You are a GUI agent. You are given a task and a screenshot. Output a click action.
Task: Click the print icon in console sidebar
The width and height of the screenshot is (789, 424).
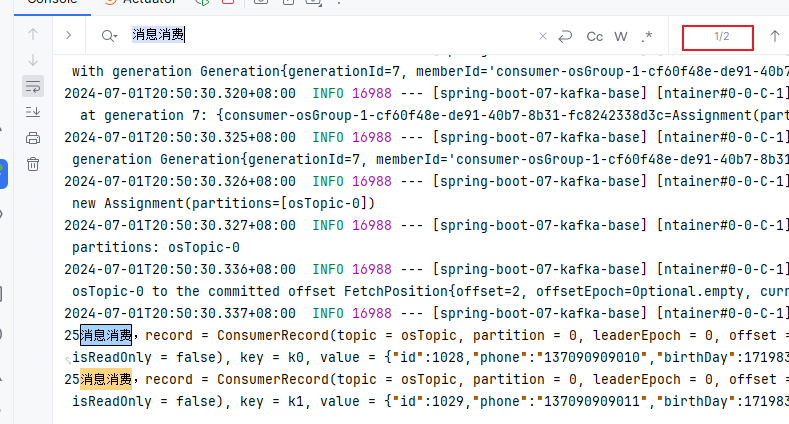[x=33, y=138]
